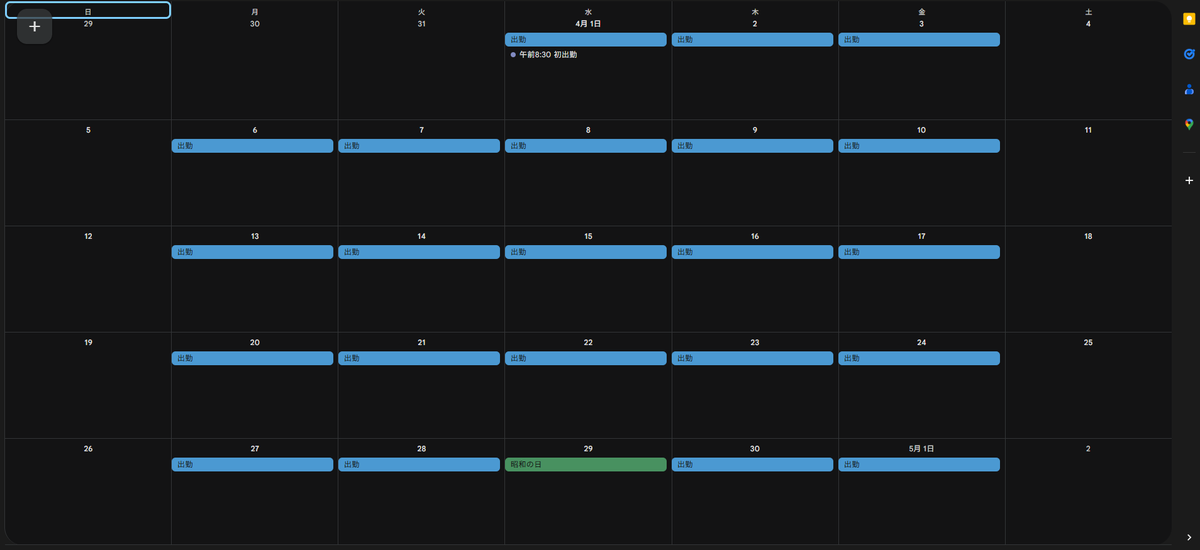Click the 土 weekday column header
The width and height of the screenshot is (1200, 550).
[x=1088, y=11]
